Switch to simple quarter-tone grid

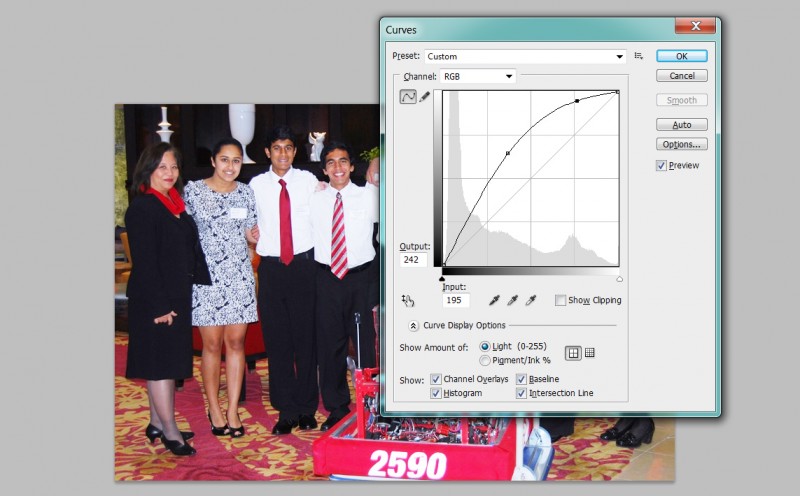pyautogui.click(x=573, y=353)
